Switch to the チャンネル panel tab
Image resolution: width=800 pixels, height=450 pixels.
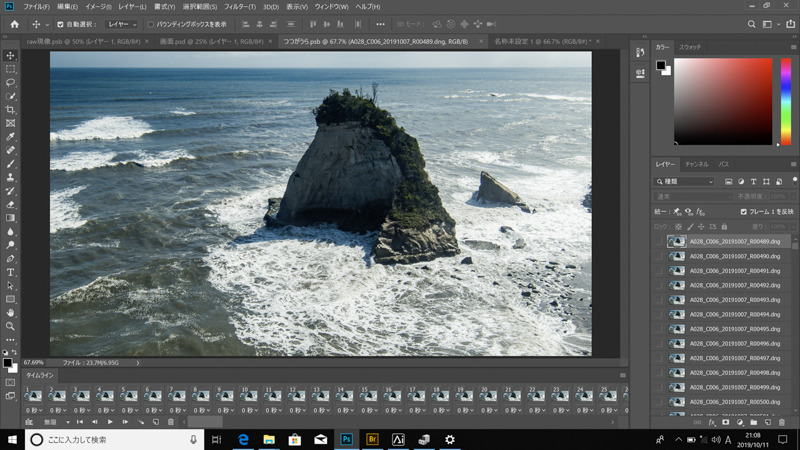pyautogui.click(x=696, y=164)
